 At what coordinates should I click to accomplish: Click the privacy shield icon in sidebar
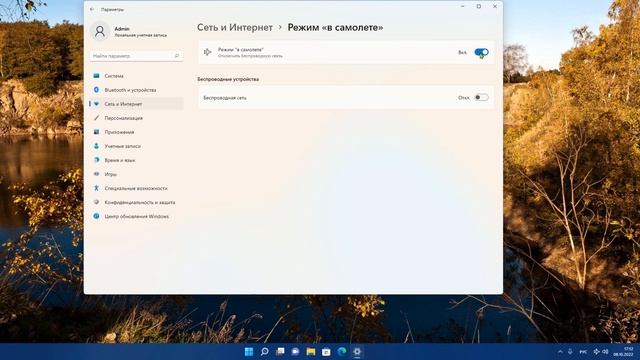pos(96,202)
